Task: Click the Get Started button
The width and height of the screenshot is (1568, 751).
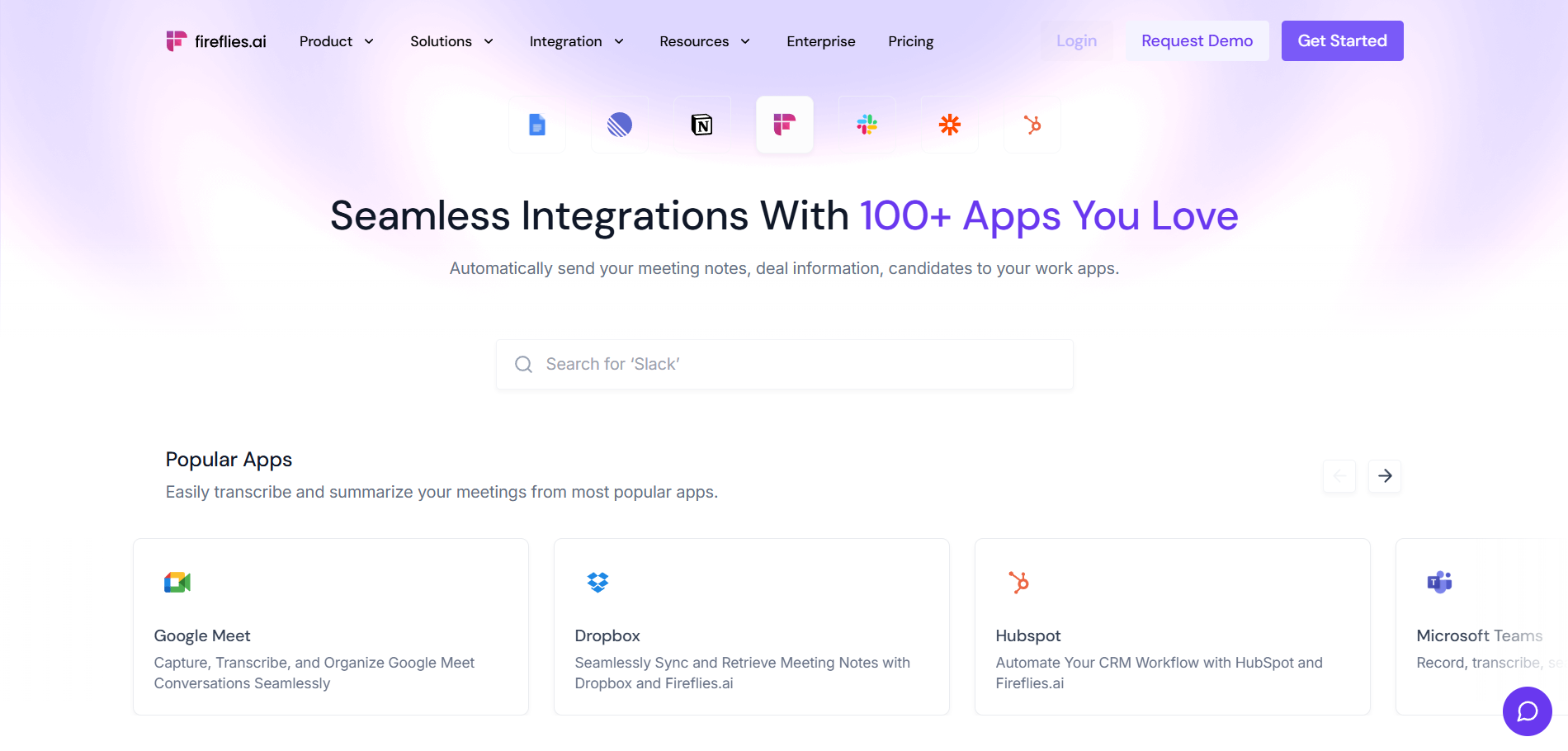Action: pos(1342,40)
